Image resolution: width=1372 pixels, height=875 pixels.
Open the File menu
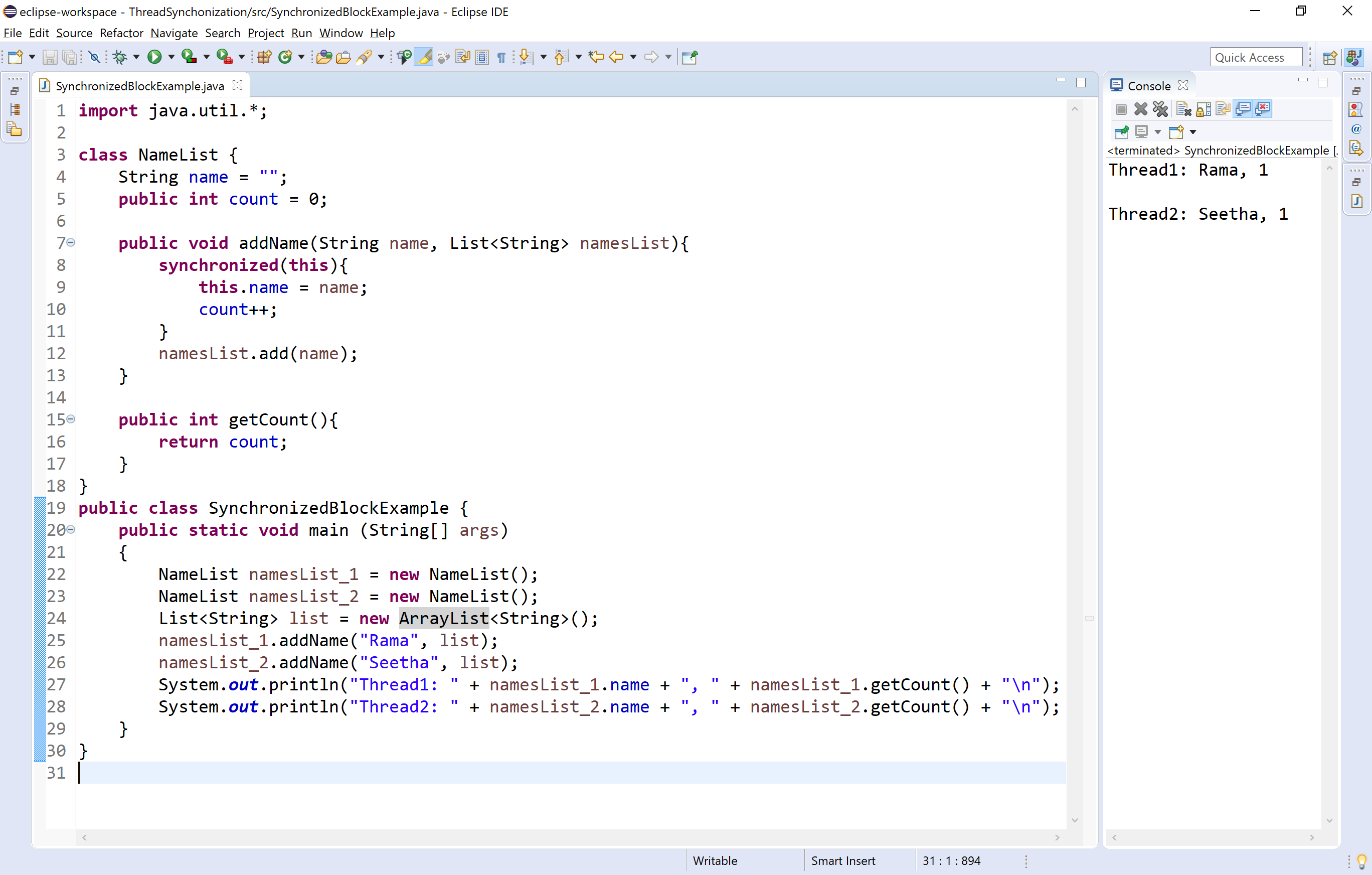point(13,33)
